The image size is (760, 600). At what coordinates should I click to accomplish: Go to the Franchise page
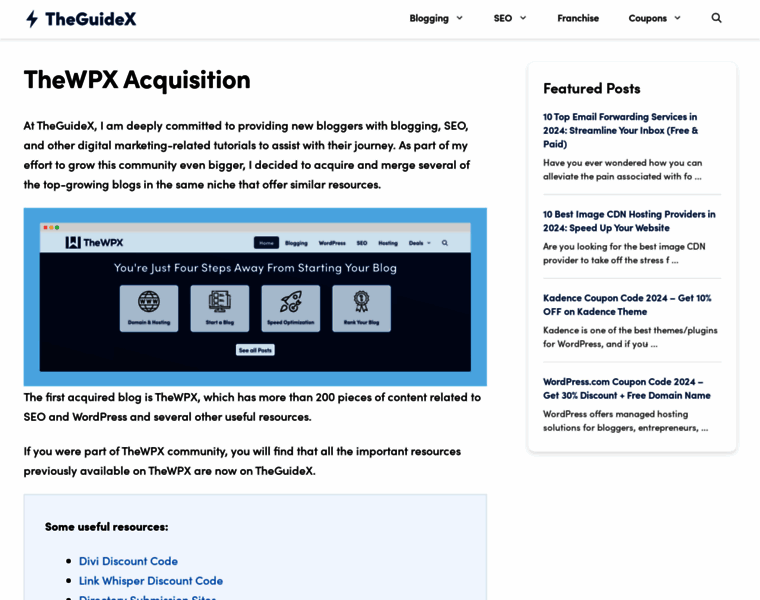(578, 18)
